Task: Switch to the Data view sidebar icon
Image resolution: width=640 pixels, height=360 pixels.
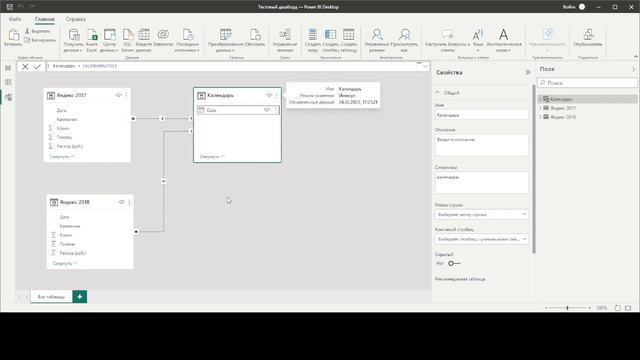Action: pos(8,82)
